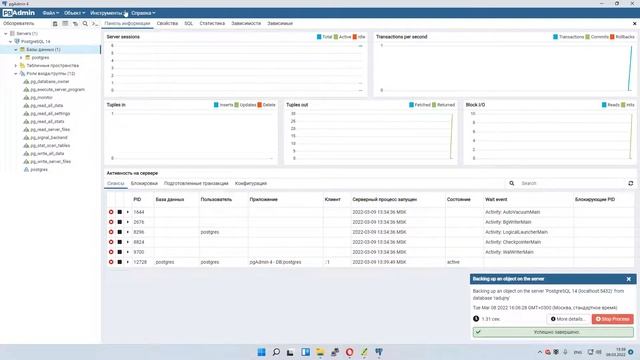This screenshot has width=640, height=360.
Task: Click the pgAdmin logo
Action: [x=19, y=13]
